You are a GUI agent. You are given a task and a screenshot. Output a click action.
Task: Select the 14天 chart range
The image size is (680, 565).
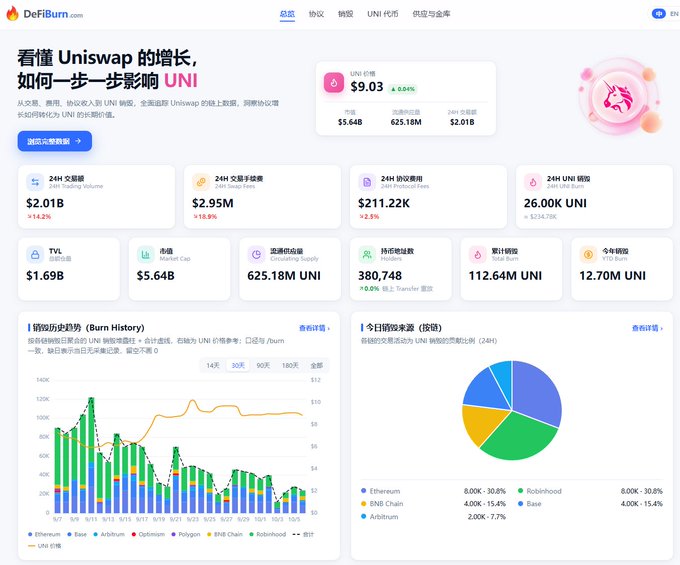tap(213, 366)
